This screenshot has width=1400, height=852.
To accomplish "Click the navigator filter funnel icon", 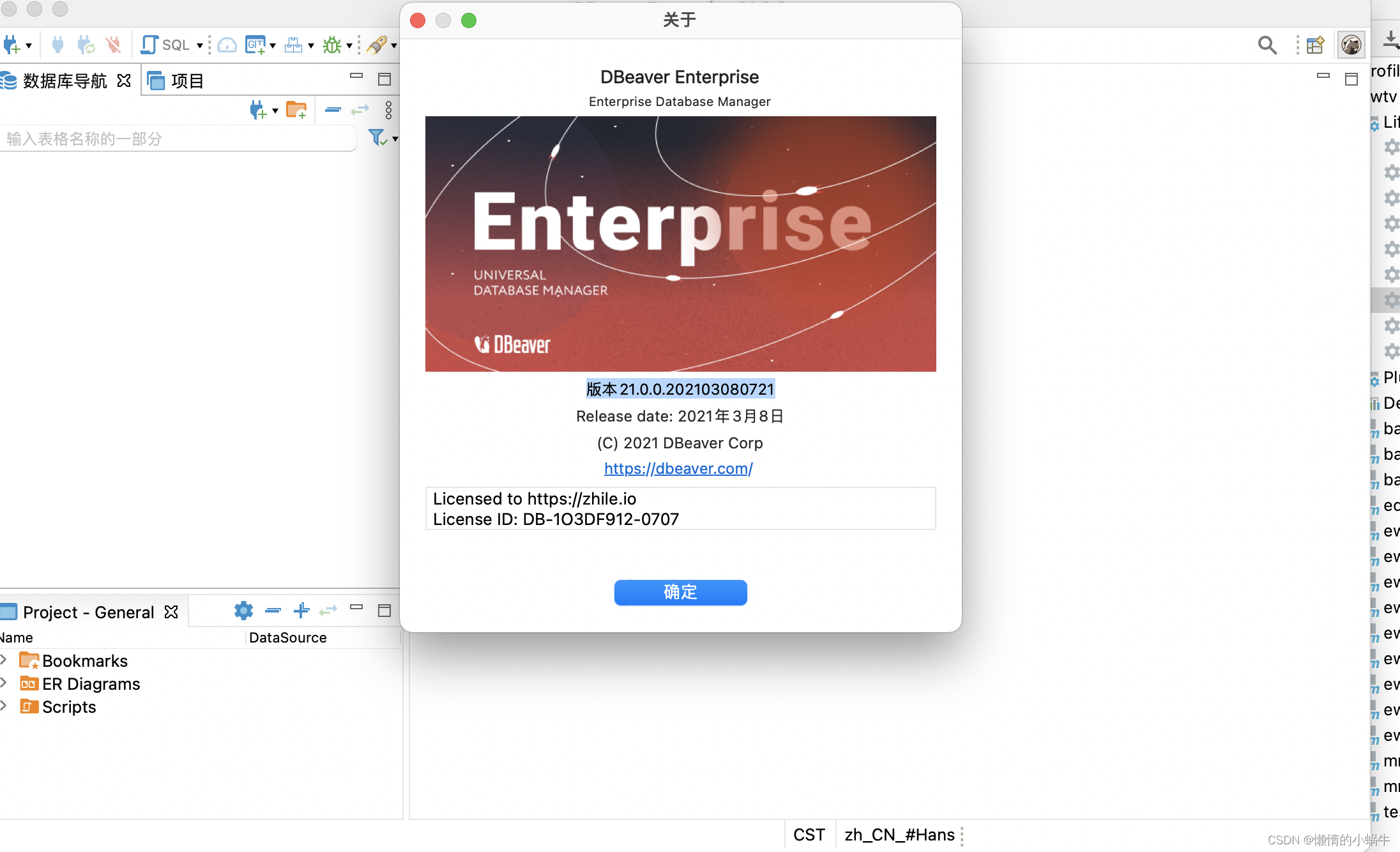I will [378, 137].
